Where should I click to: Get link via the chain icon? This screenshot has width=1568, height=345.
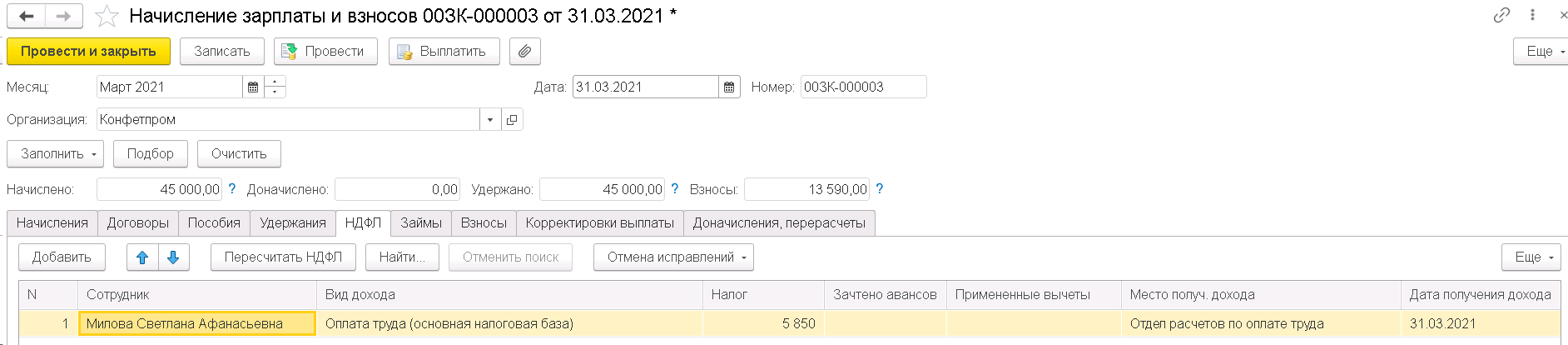point(1501,15)
